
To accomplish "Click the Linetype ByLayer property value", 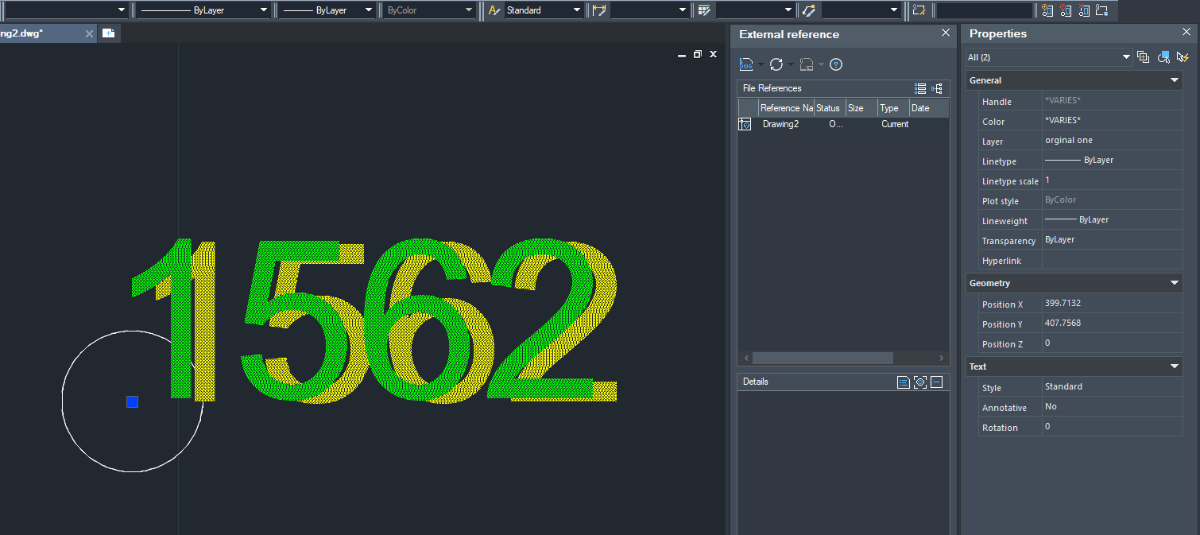I will pos(1112,160).
